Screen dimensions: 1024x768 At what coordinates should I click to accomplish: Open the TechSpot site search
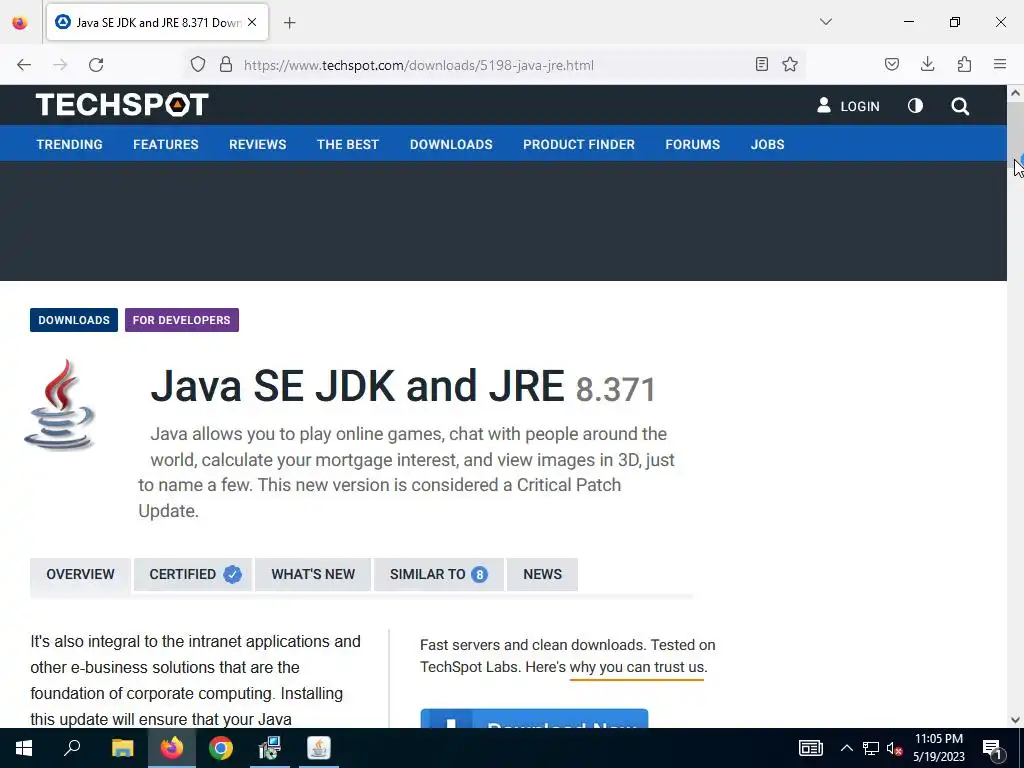click(960, 106)
